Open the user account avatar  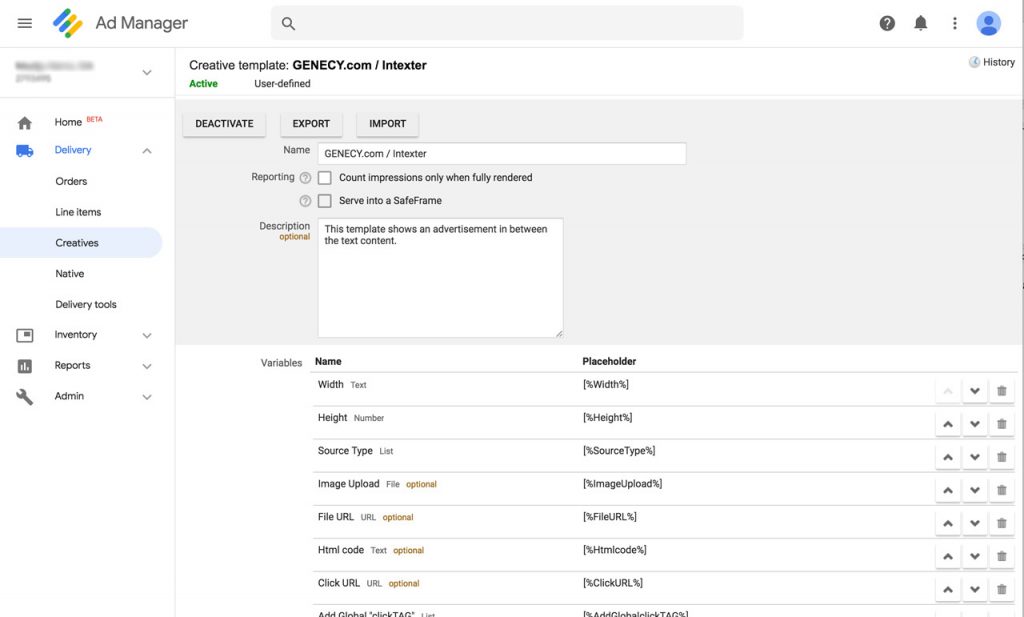click(x=989, y=24)
